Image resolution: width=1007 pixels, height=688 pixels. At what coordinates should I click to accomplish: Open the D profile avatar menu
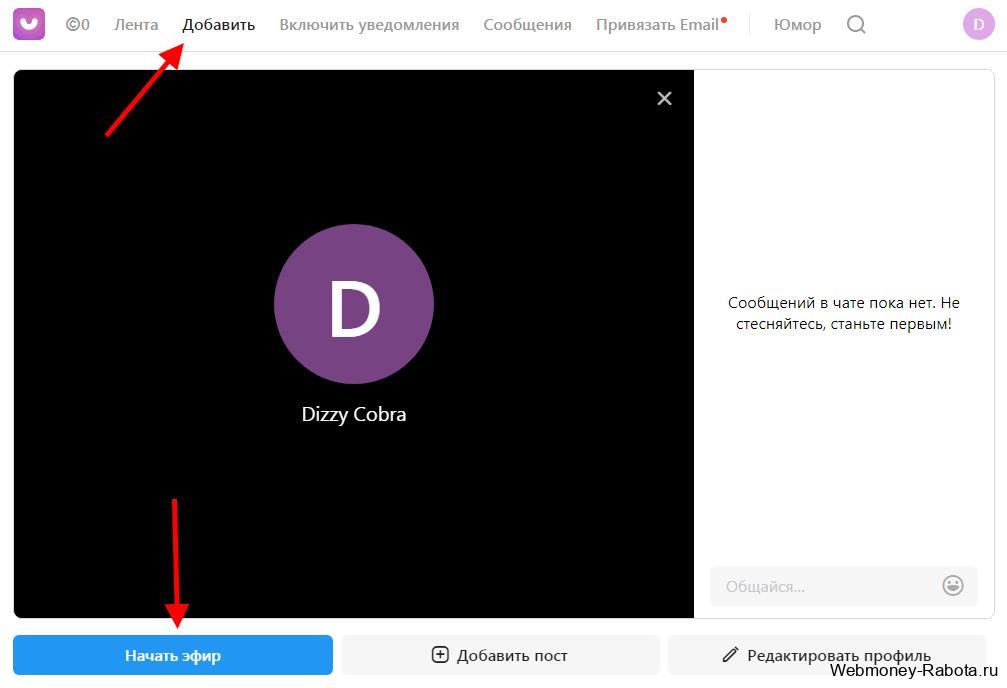click(x=979, y=24)
